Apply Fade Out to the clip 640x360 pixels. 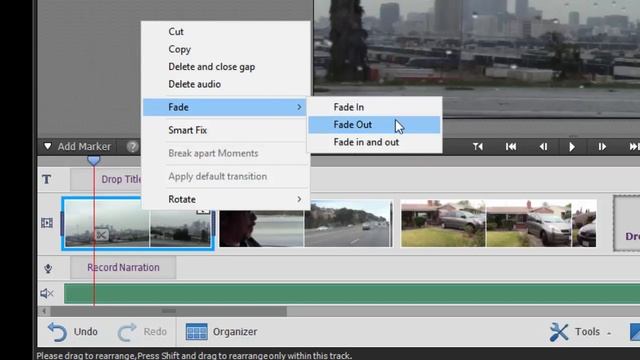coord(374,124)
